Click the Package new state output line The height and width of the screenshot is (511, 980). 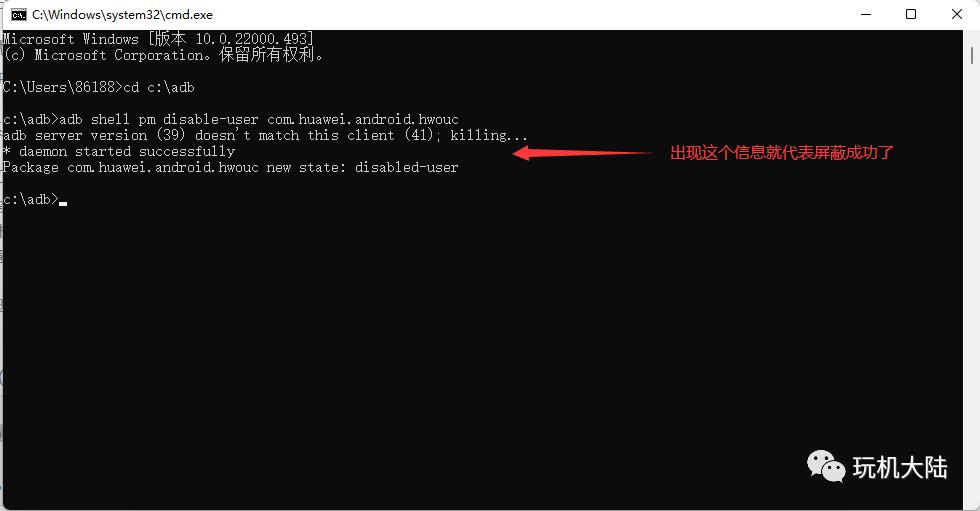coord(231,167)
